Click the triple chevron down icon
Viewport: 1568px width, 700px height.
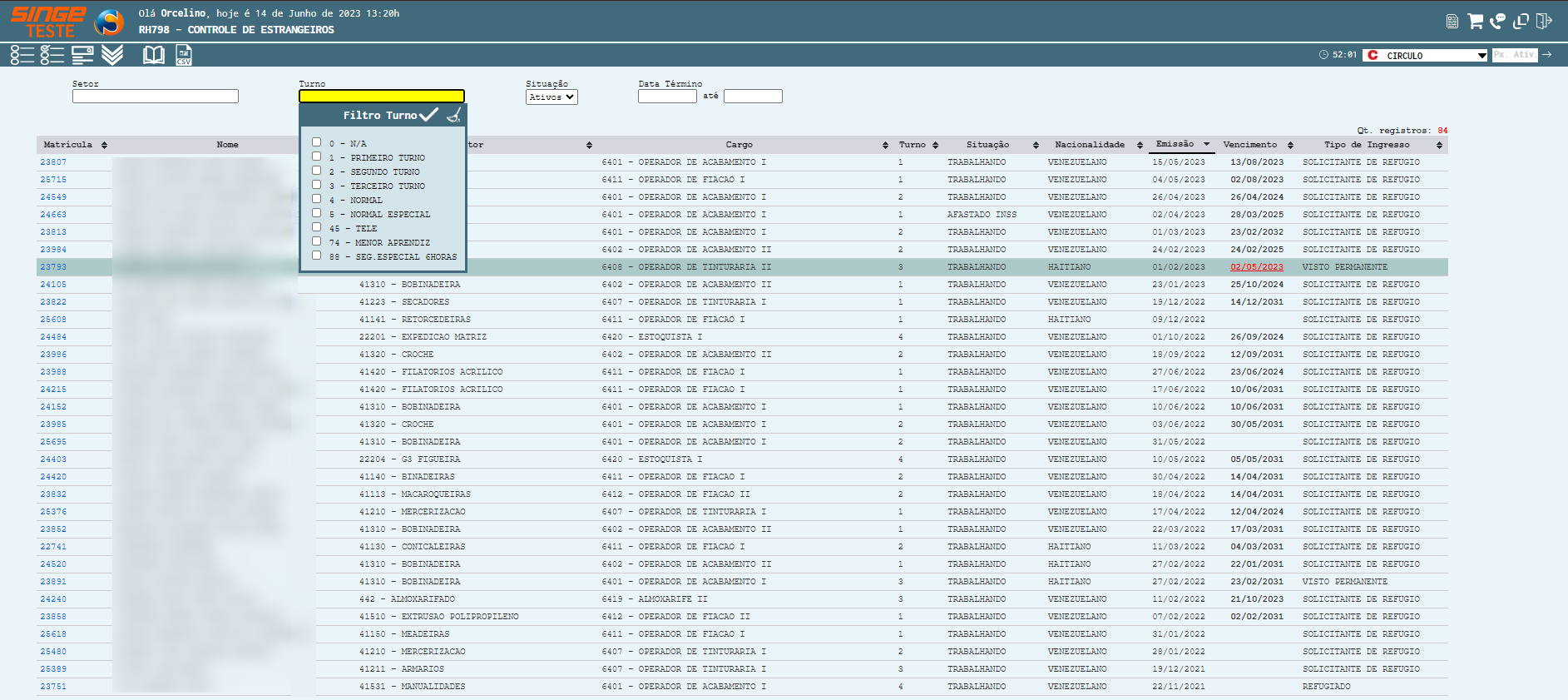click(x=112, y=55)
